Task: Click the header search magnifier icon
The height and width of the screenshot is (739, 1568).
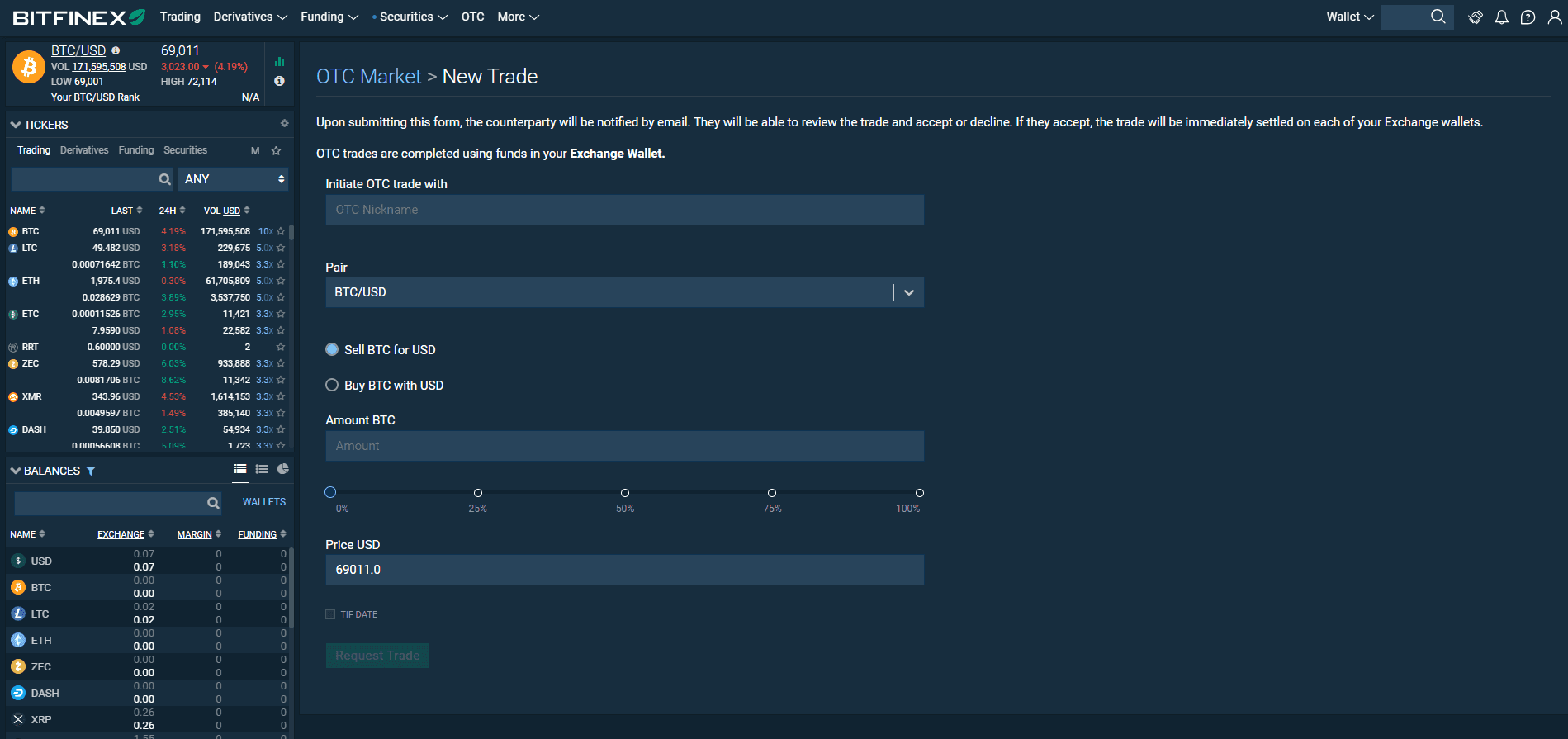Action: [x=1438, y=17]
